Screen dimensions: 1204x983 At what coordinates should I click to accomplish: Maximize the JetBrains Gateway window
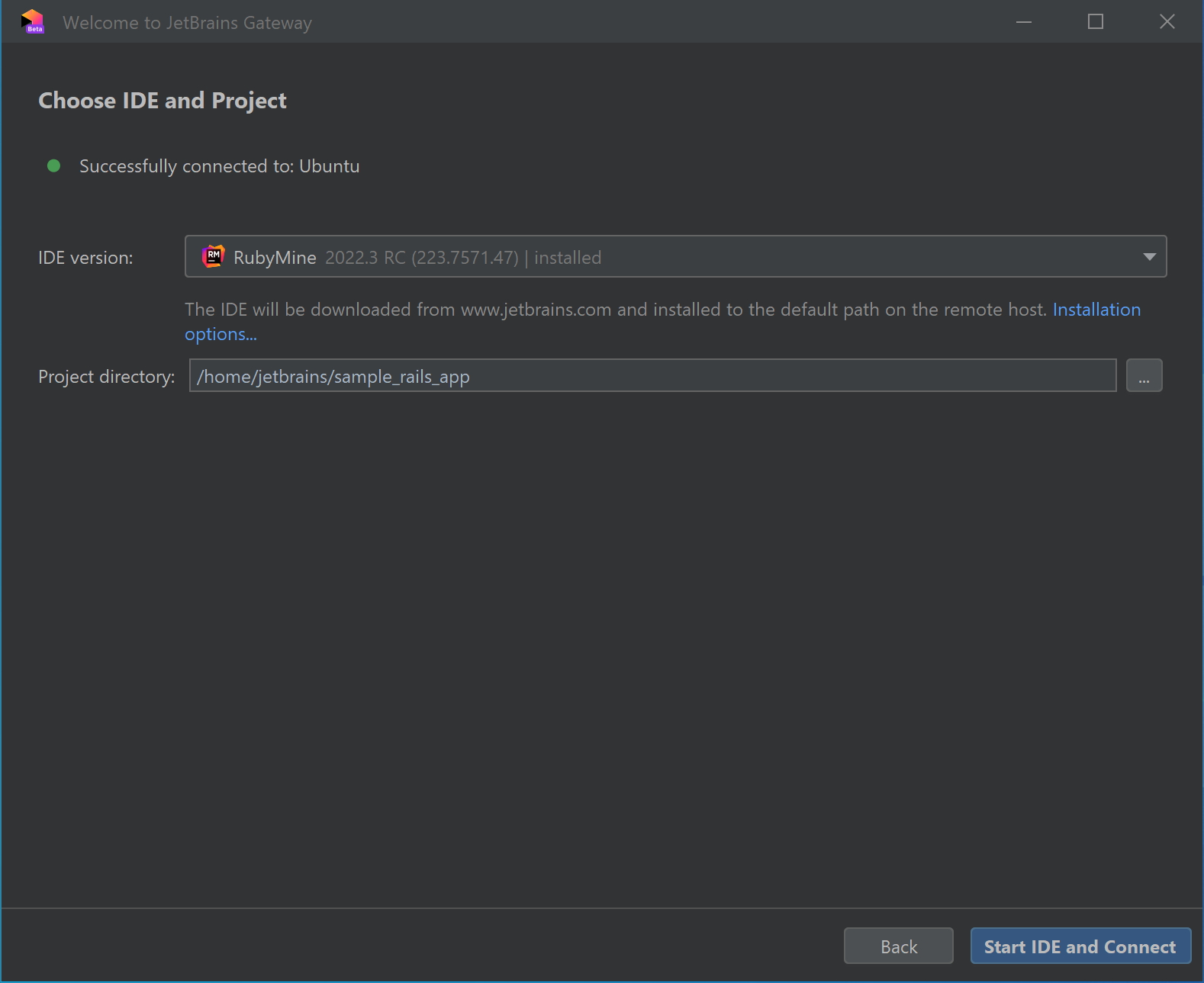1096,22
